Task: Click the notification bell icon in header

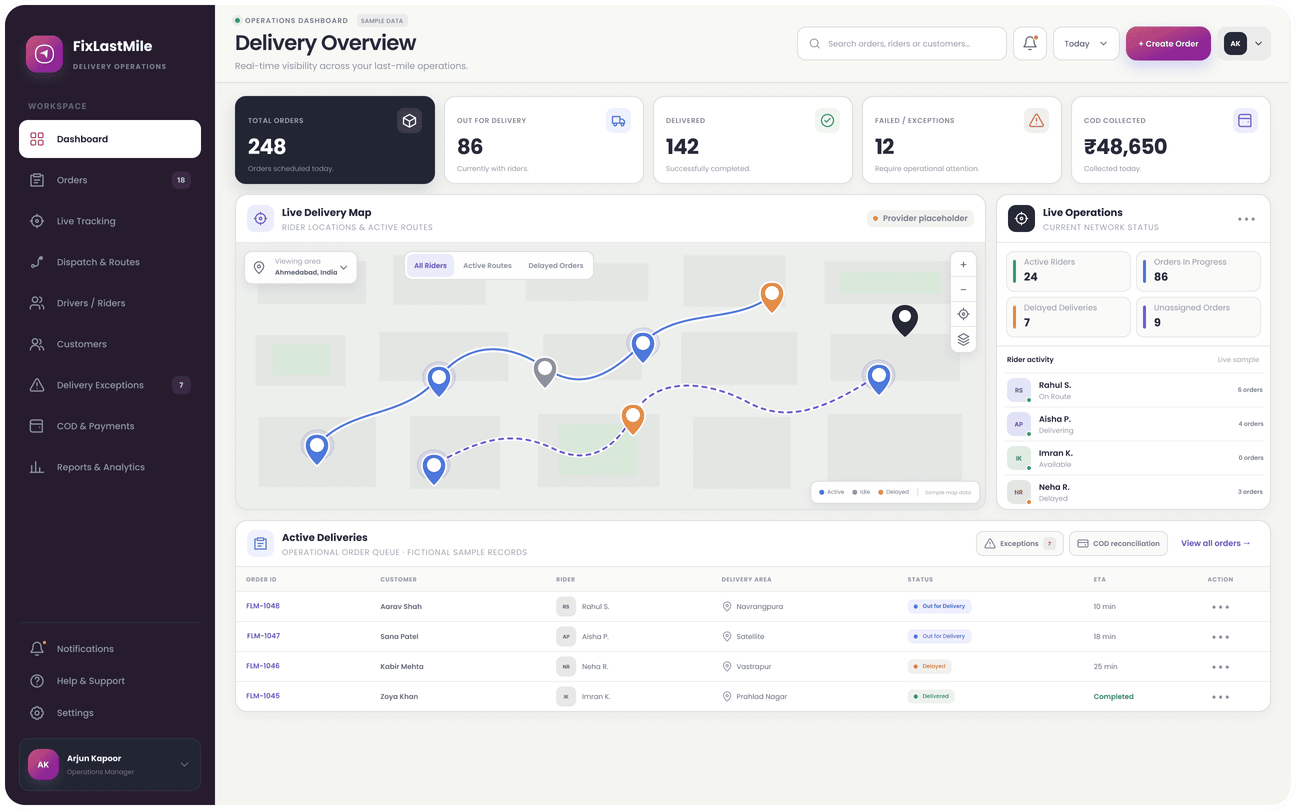Action: coord(1030,44)
